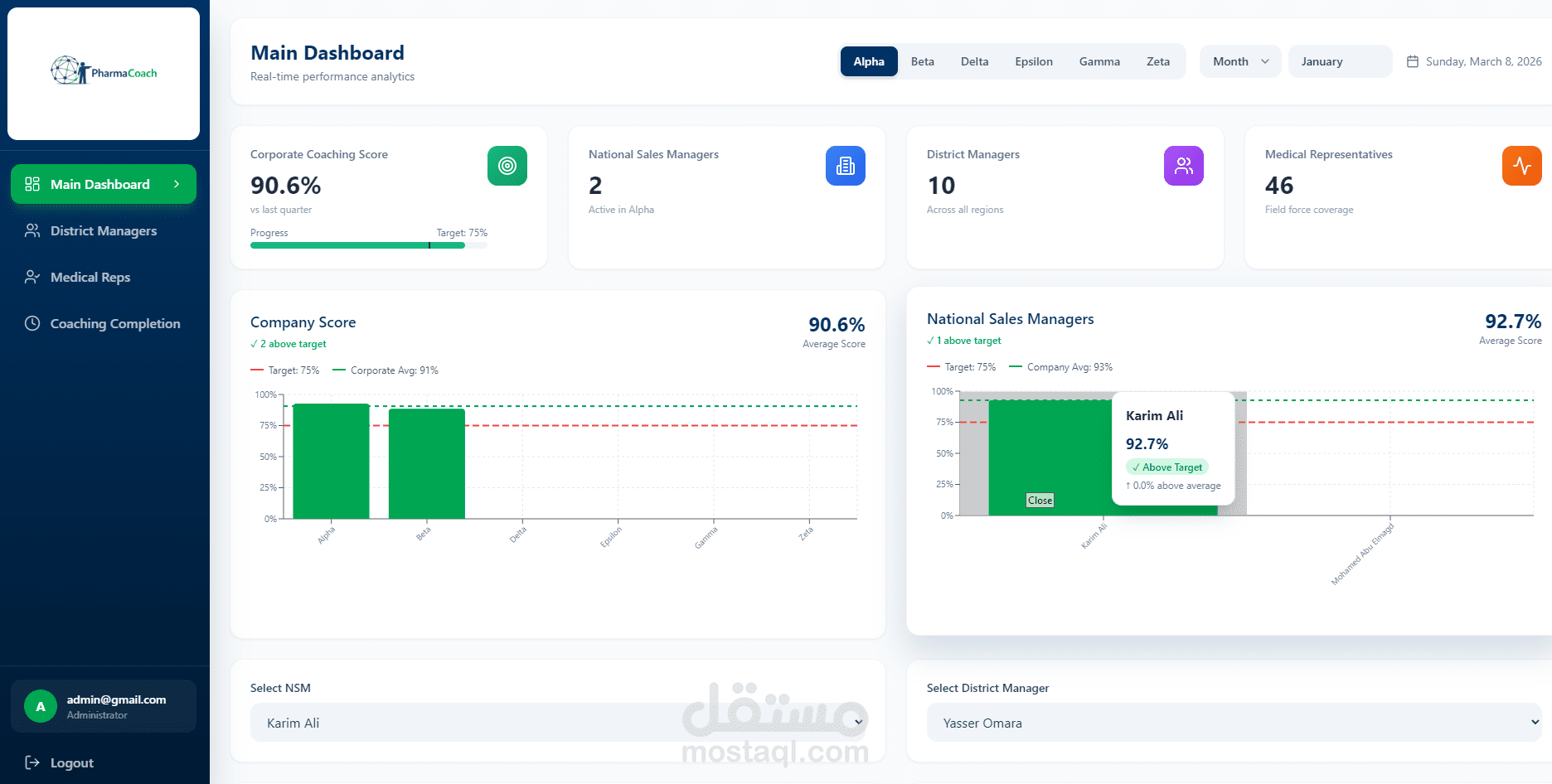The width and height of the screenshot is (1552, 784).
Task: Open Coaching Completion page
Action: pyautogui.click(x=104, y=323)
